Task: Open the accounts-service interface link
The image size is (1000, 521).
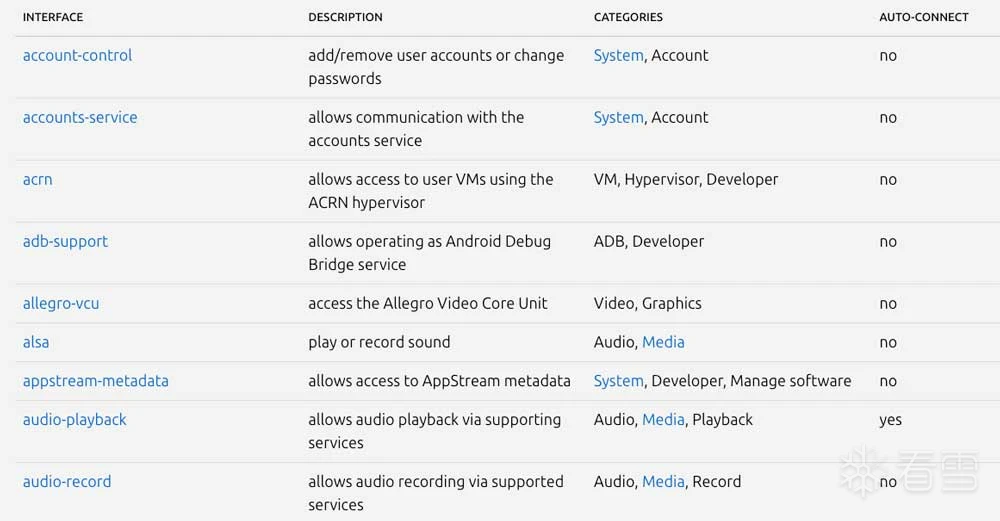Action: 80,118
